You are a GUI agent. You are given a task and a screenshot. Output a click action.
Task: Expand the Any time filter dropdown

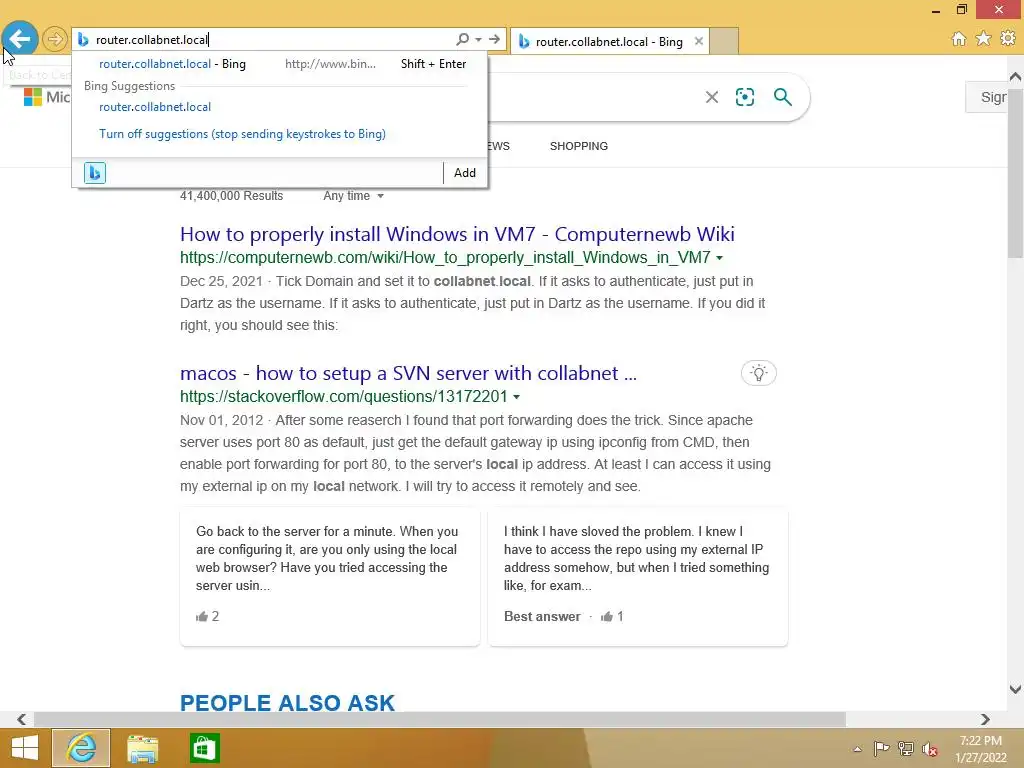pos(353,196)
